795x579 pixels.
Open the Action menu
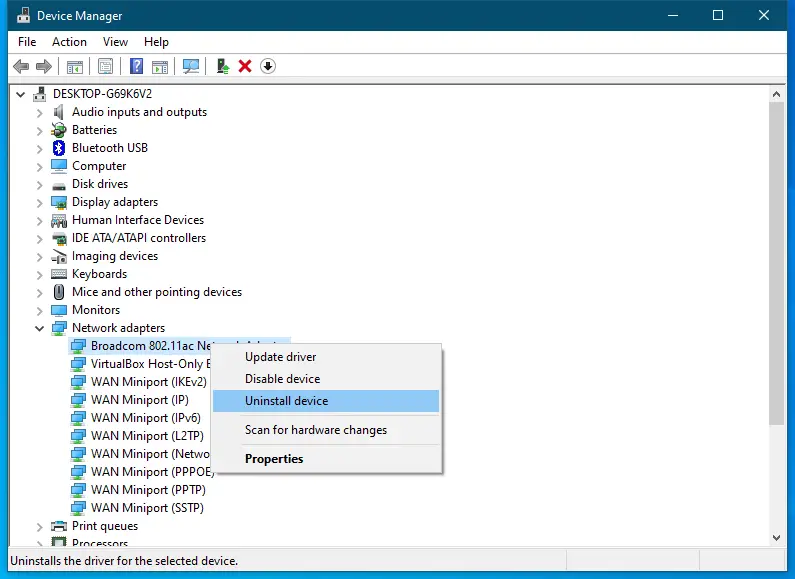pos(69,42)
